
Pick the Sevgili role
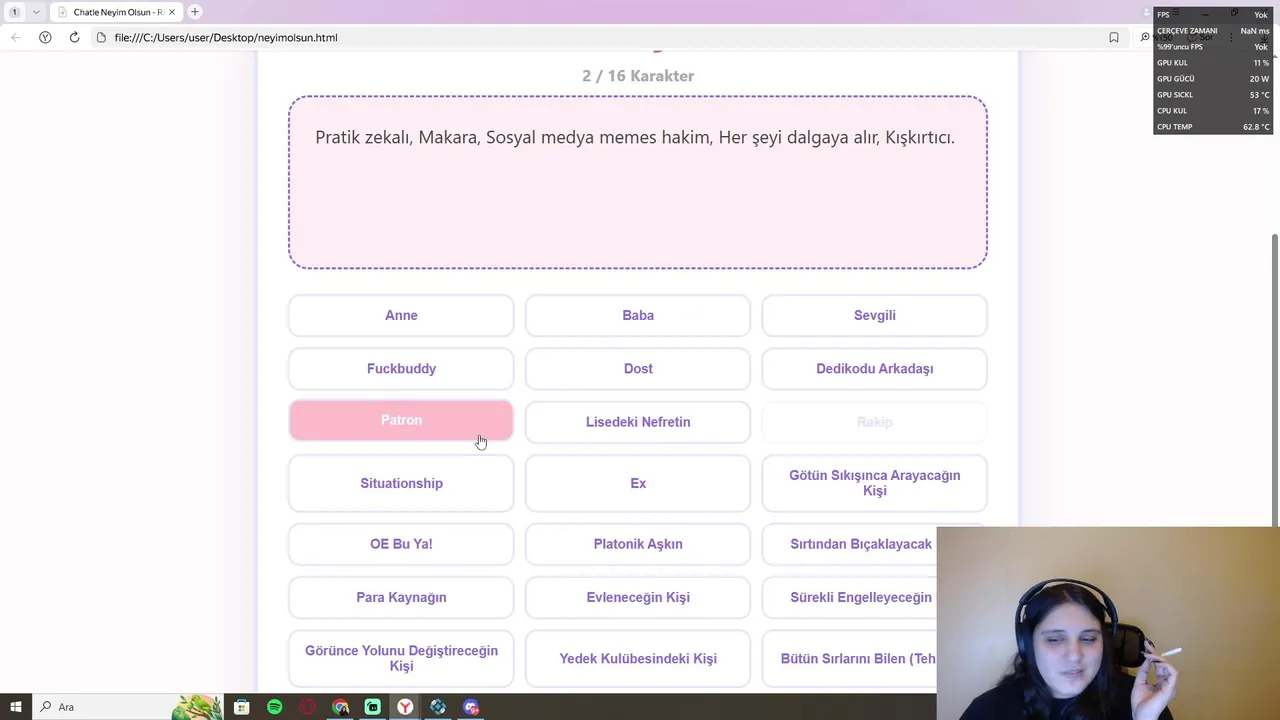874,315
